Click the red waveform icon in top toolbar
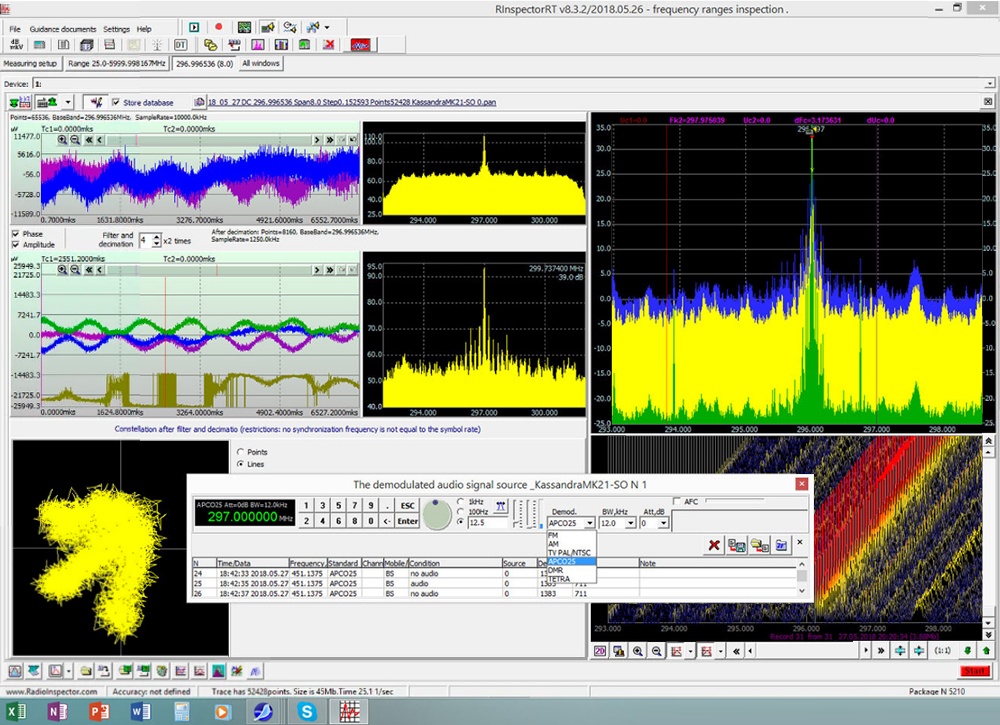Image resolution: width=1000 pixels, height=725 pixels. (x=361, y=45)
